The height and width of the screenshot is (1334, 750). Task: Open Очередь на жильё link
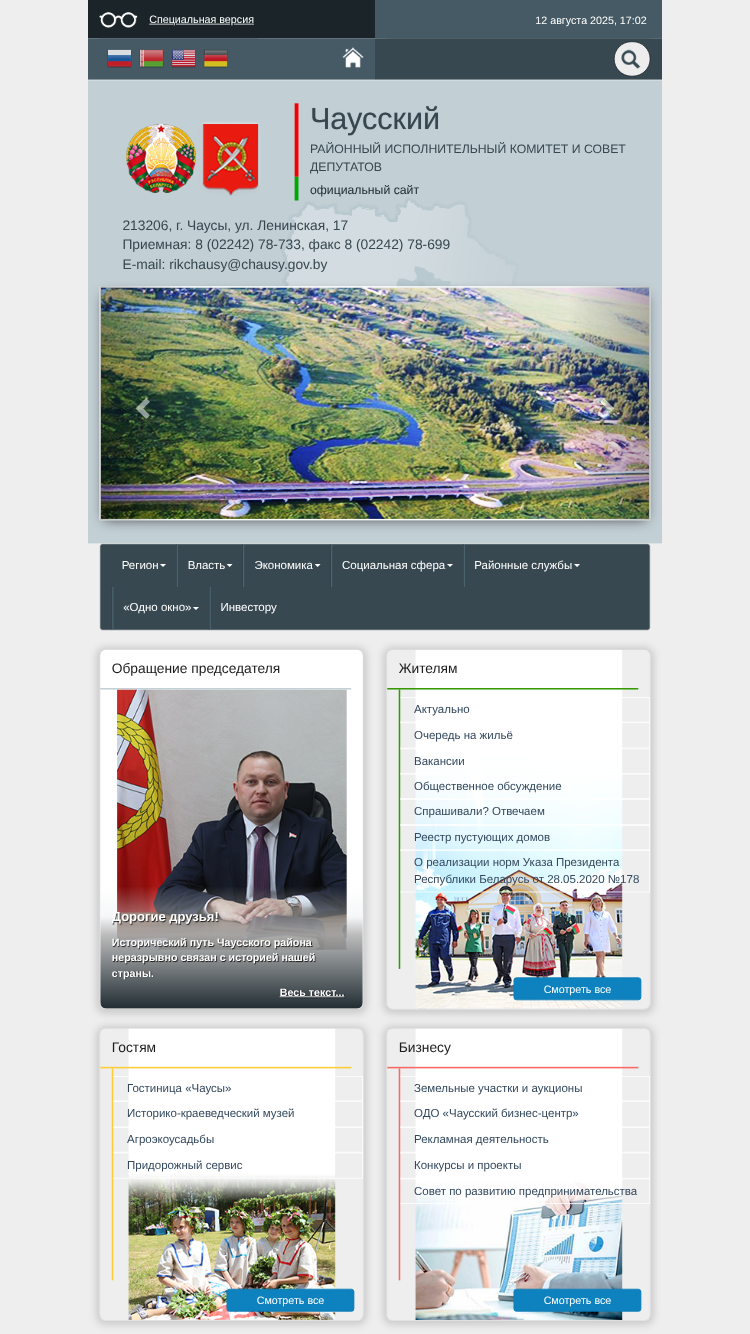tap(463, 735)
